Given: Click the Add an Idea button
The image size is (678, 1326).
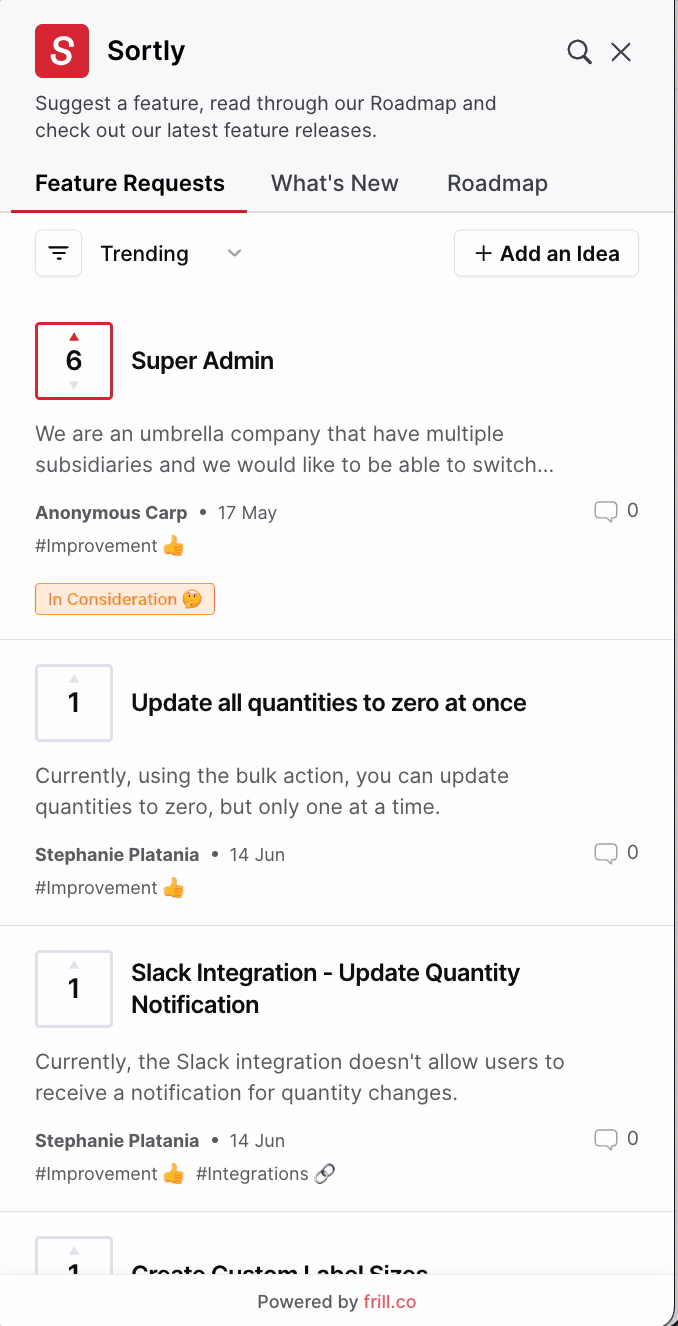Looking at the screenshot, I should point(546,254).
